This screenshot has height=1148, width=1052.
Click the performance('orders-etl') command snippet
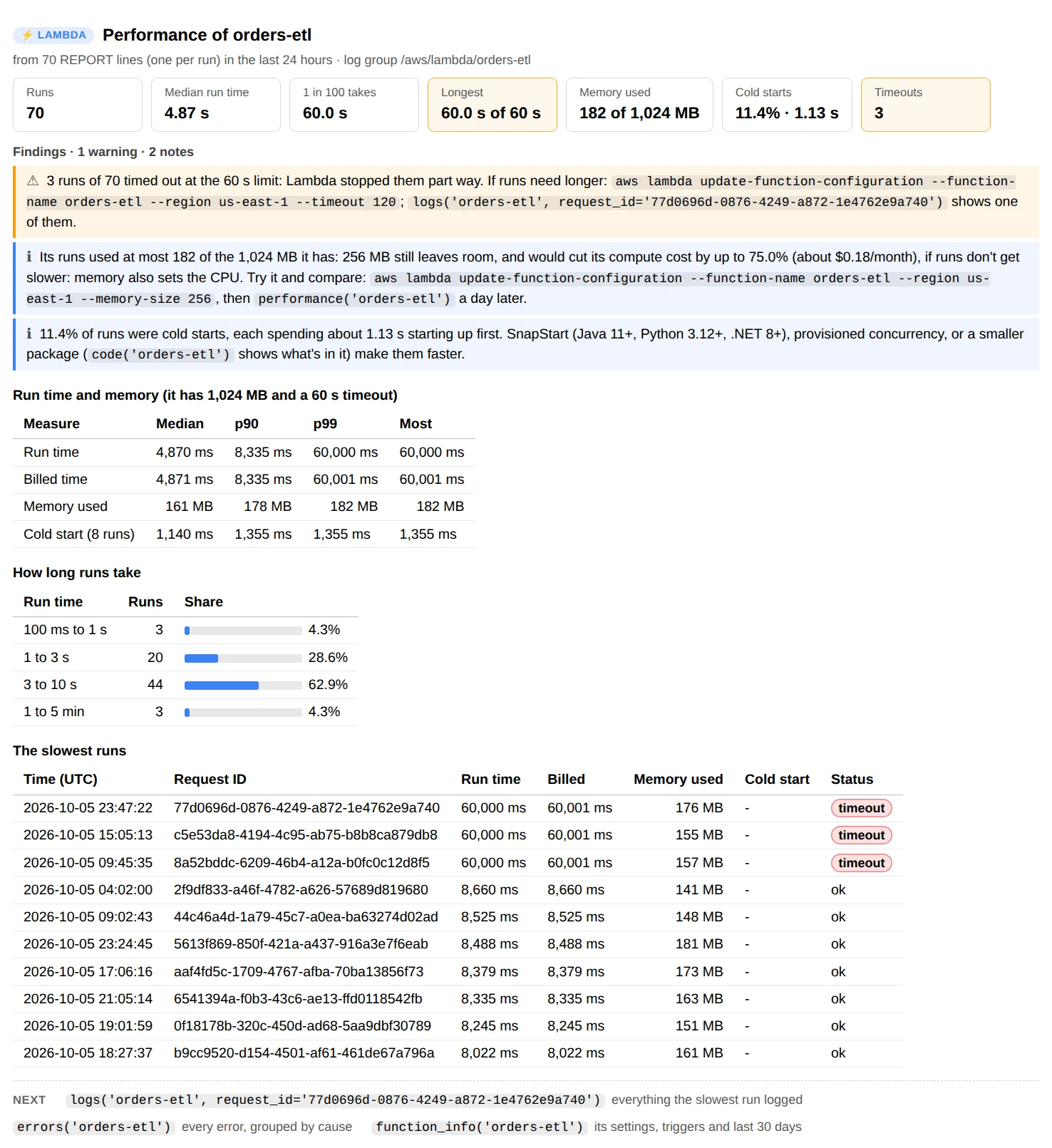(x=355, y=299)
